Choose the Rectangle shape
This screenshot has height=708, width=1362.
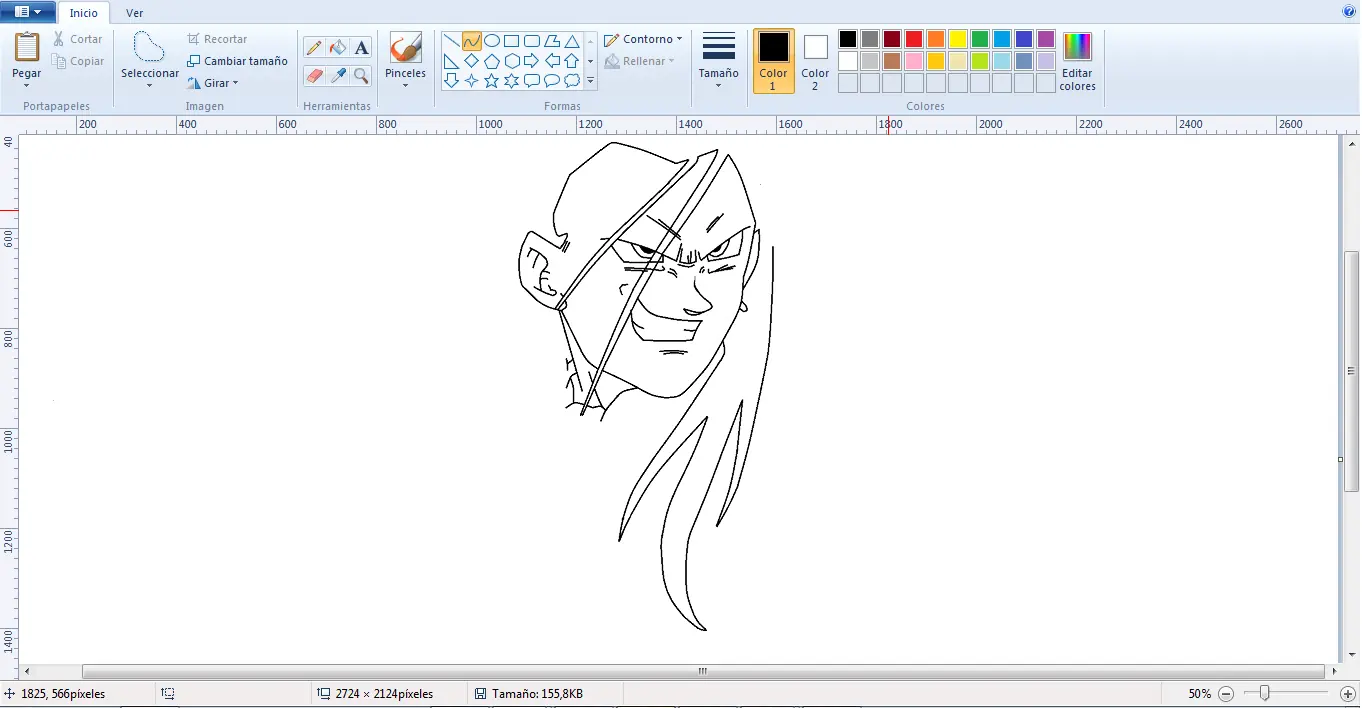coord(512,41)
